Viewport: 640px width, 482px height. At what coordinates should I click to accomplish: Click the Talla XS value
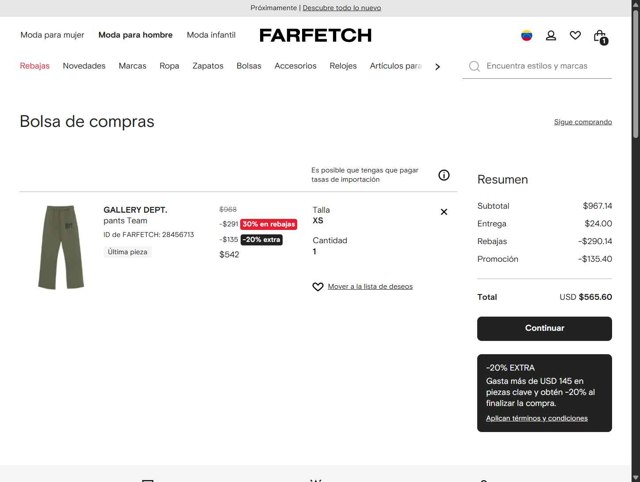(x=318, y=221)
